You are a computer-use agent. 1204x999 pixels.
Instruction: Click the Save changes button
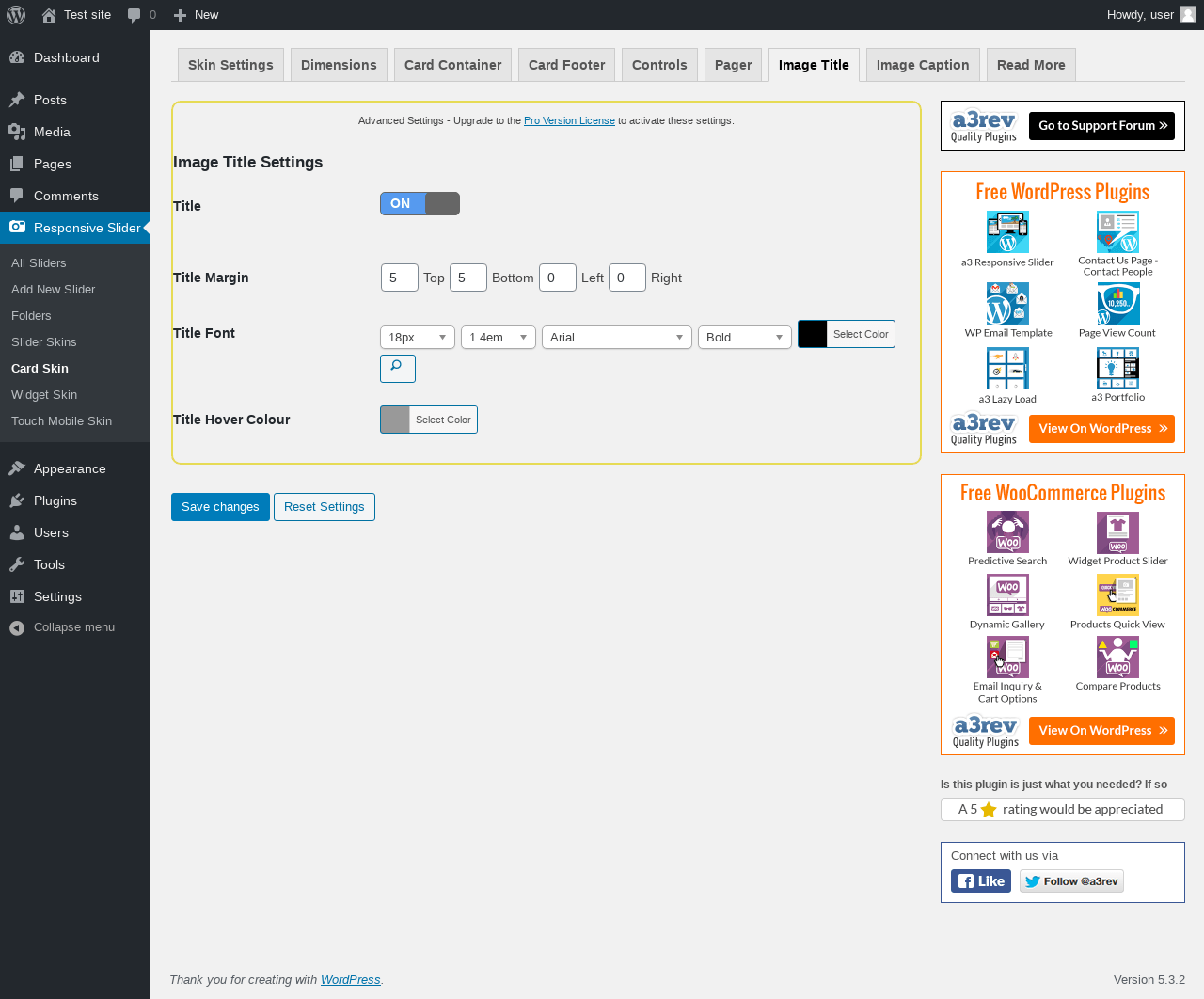[220, 507]
